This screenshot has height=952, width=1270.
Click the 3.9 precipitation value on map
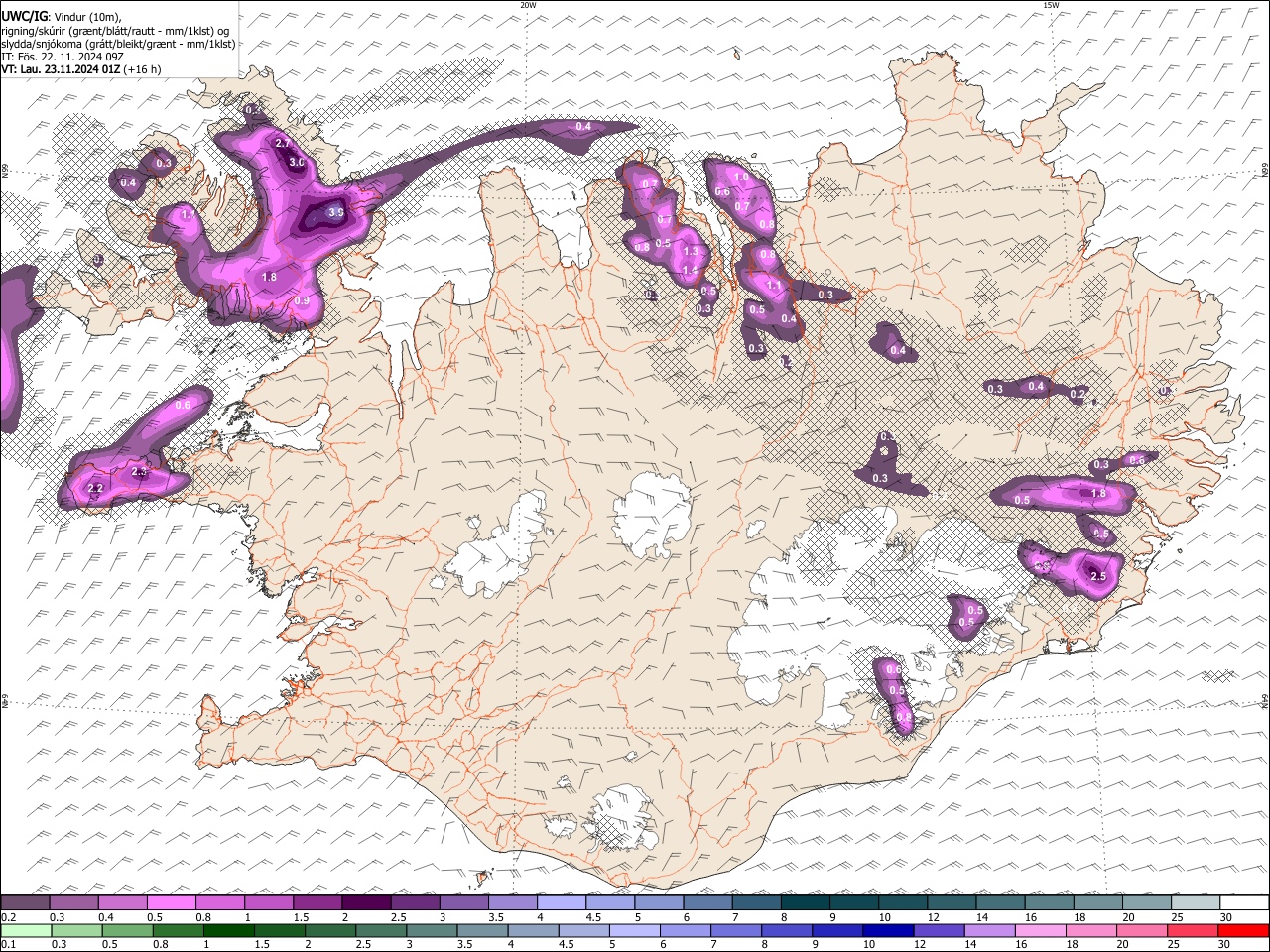click(x=336, y=212)
